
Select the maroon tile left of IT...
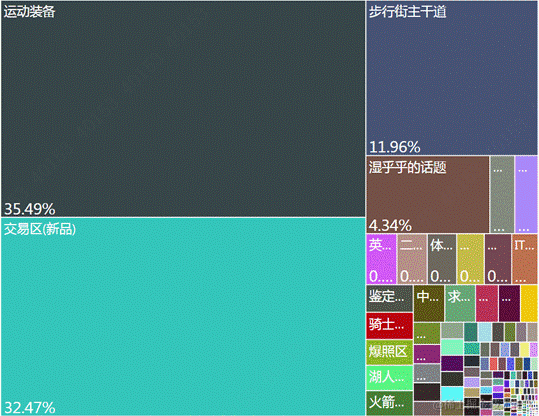[x=498, y=259]
